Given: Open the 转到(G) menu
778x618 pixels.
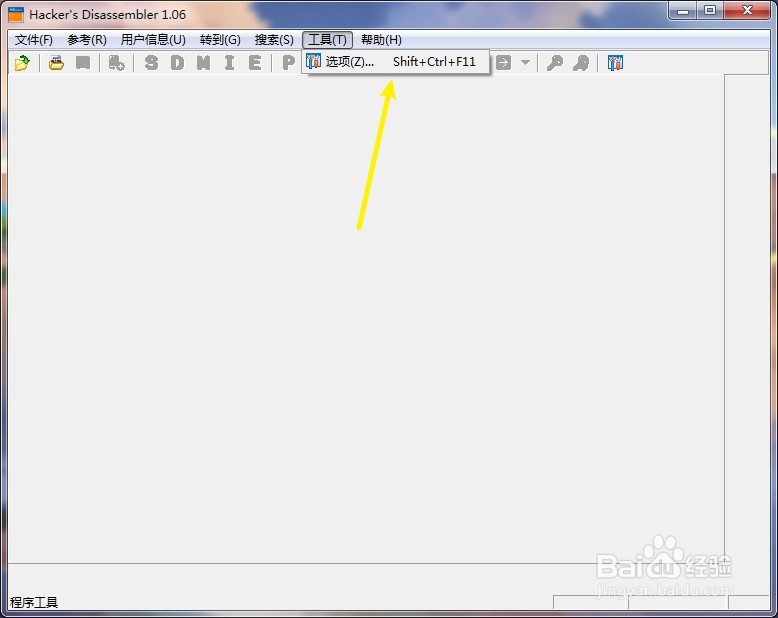Looking at the screenshot, I should pos(220,40).
